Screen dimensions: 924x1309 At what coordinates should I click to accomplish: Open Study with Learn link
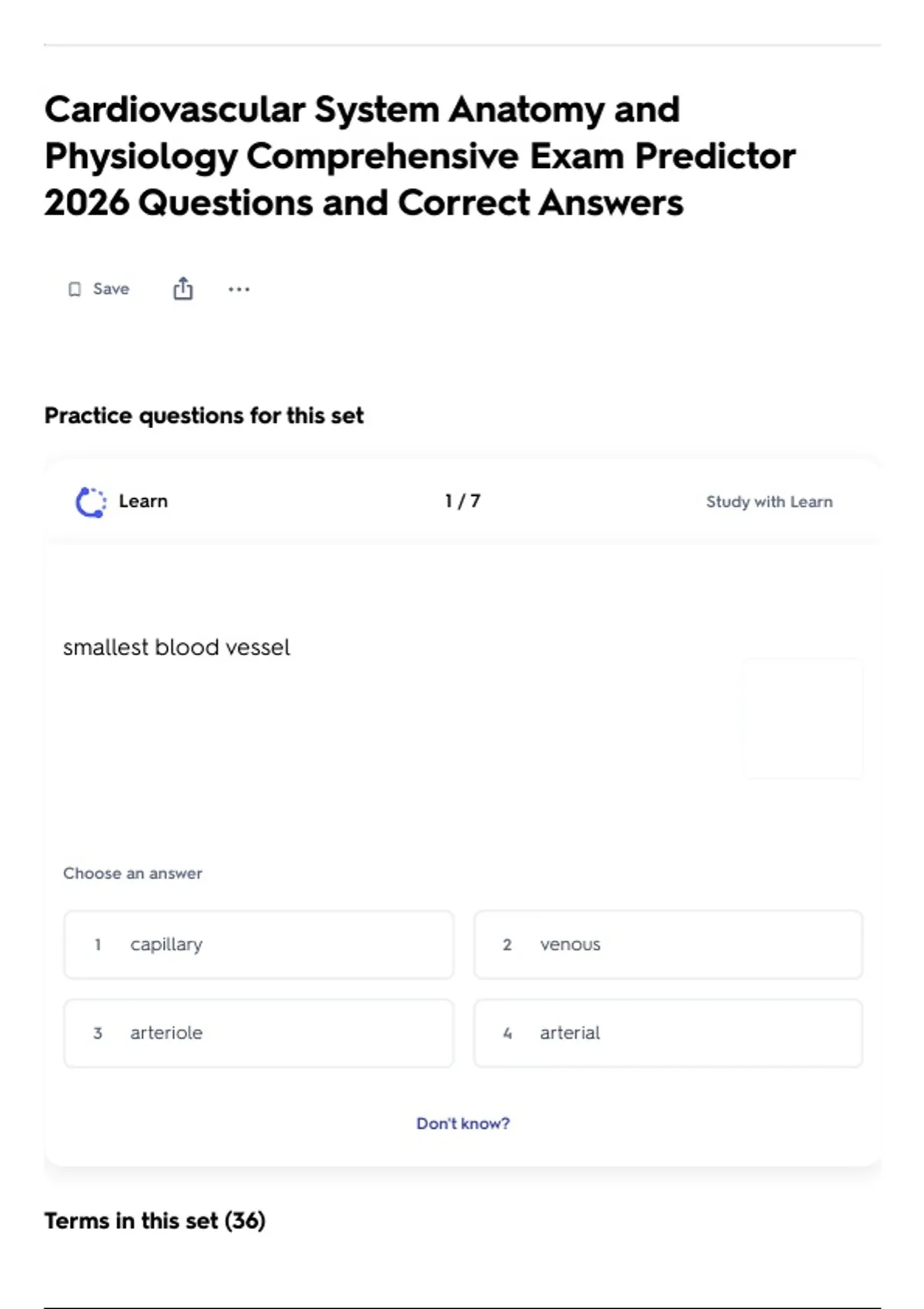(769, 502)
